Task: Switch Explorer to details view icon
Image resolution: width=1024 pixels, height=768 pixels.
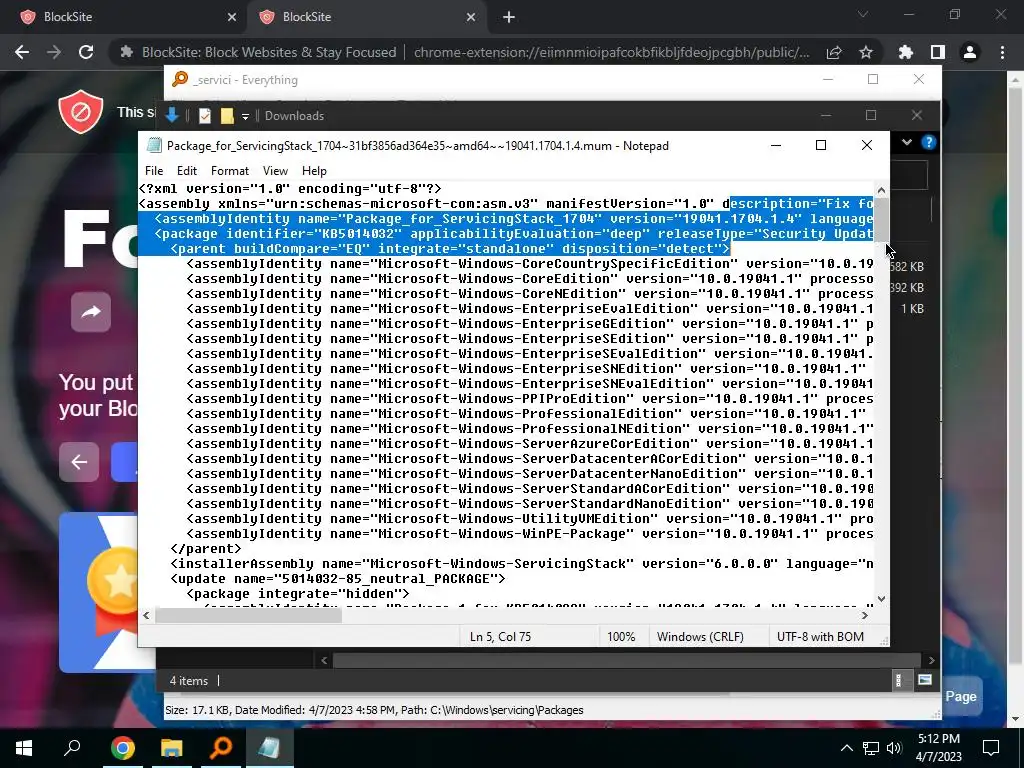Action: tap(899, 680)
